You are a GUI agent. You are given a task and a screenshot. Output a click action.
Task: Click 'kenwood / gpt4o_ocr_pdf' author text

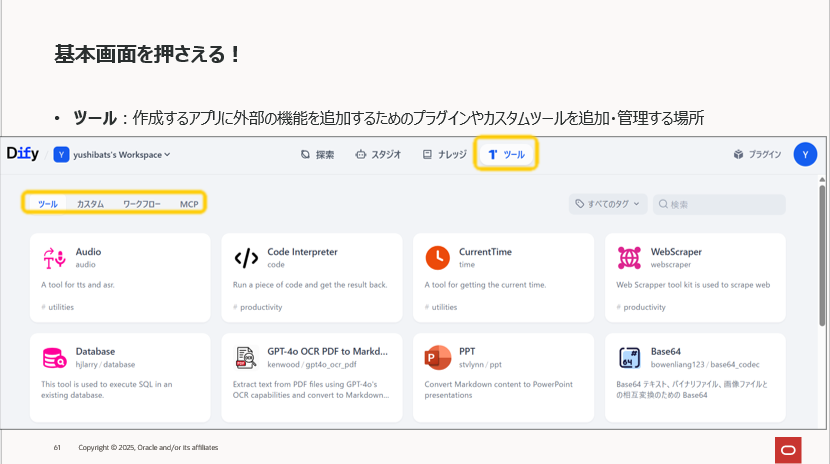coord(312,365)
